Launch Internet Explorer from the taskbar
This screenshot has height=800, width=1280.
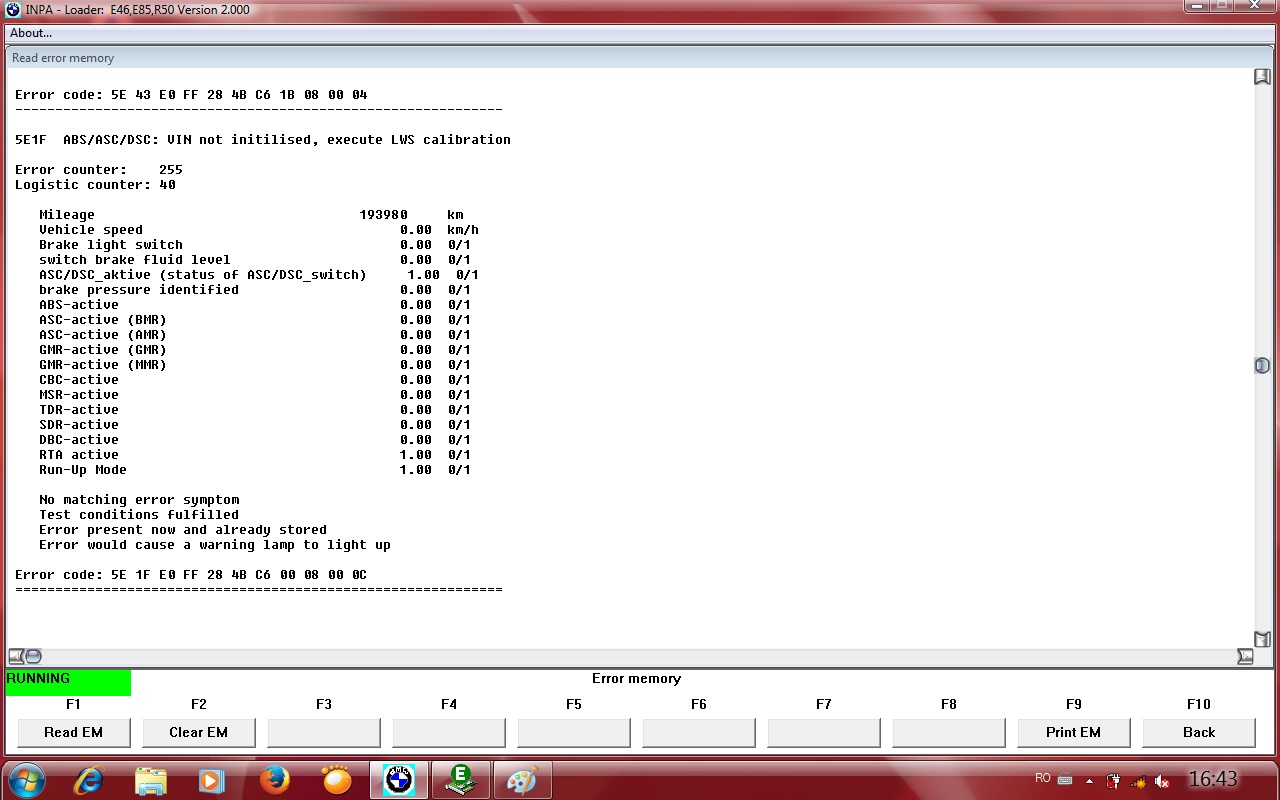[x=89, y=780]
